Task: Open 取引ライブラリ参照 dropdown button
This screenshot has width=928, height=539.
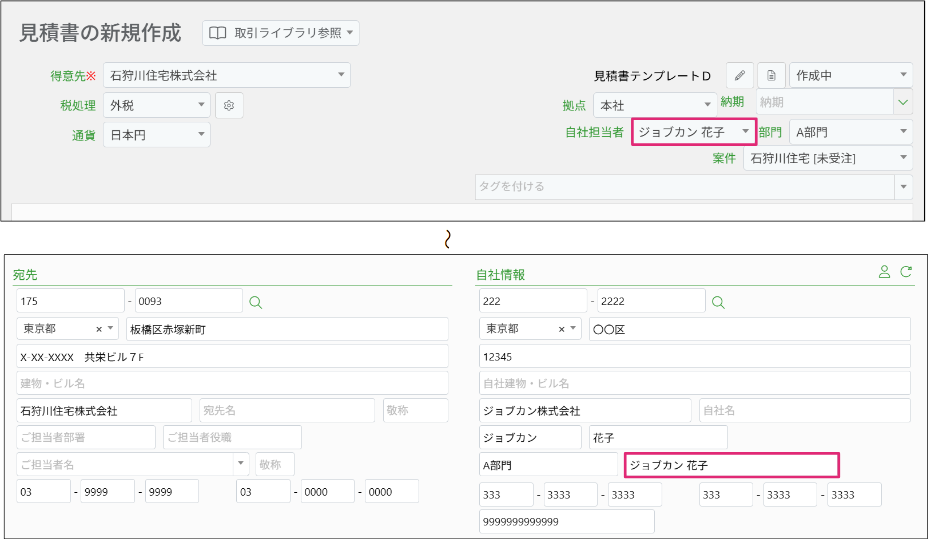Action: pyautogui.click(x=281, y=33)
